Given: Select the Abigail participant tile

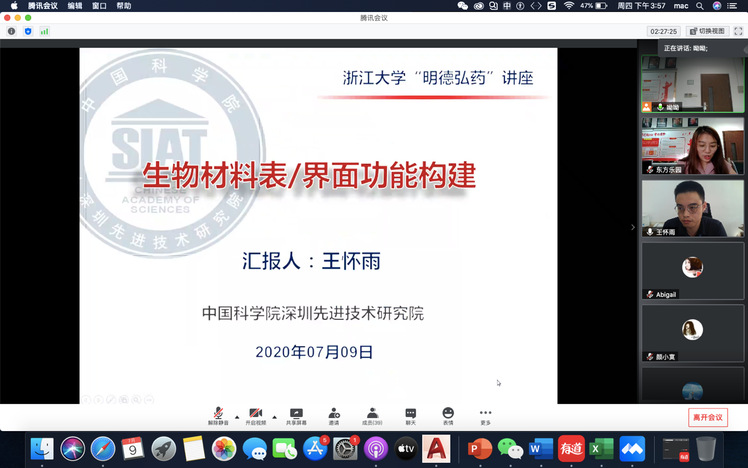Looking at the screenshot, I should [x=693, y=271].
